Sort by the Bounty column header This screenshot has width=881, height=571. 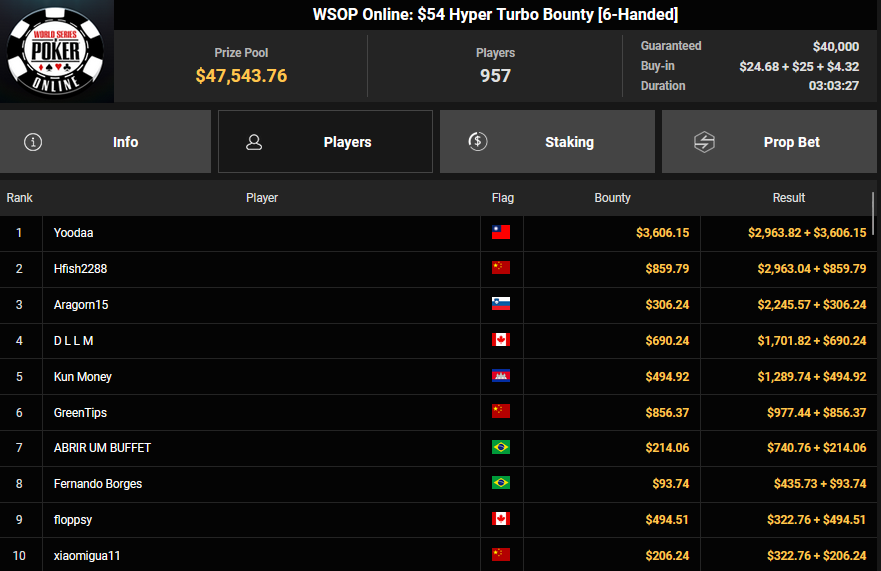tap(612, 198)
